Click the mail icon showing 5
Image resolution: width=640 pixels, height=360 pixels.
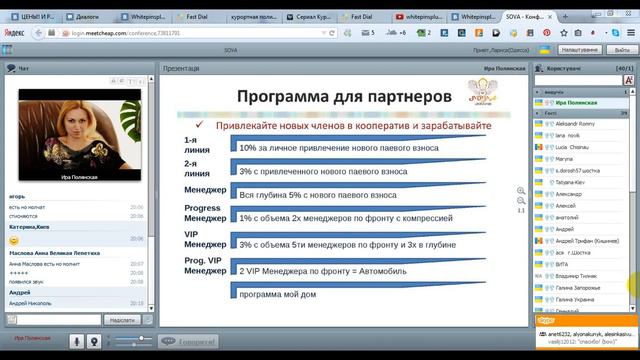[368, 33]
